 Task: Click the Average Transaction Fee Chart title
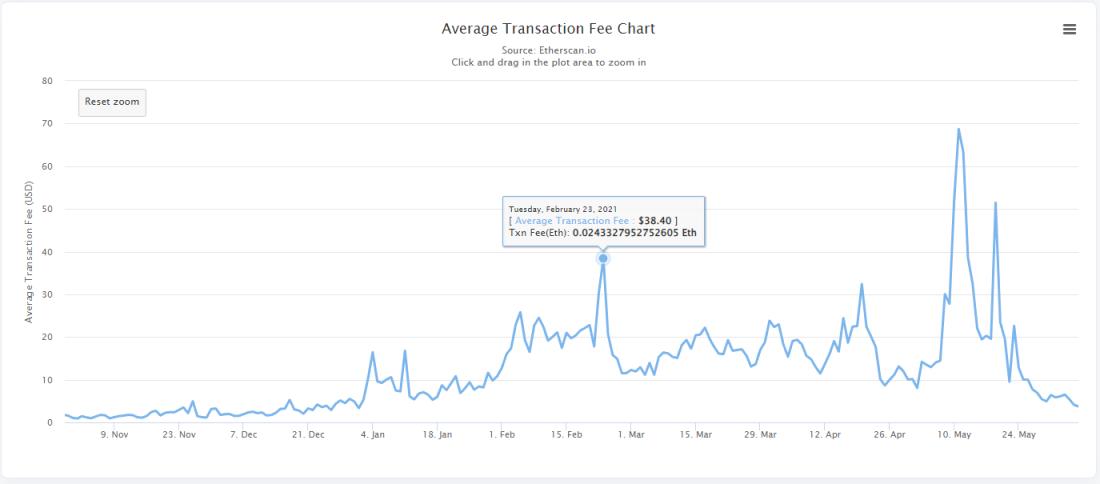coord(548,29)
